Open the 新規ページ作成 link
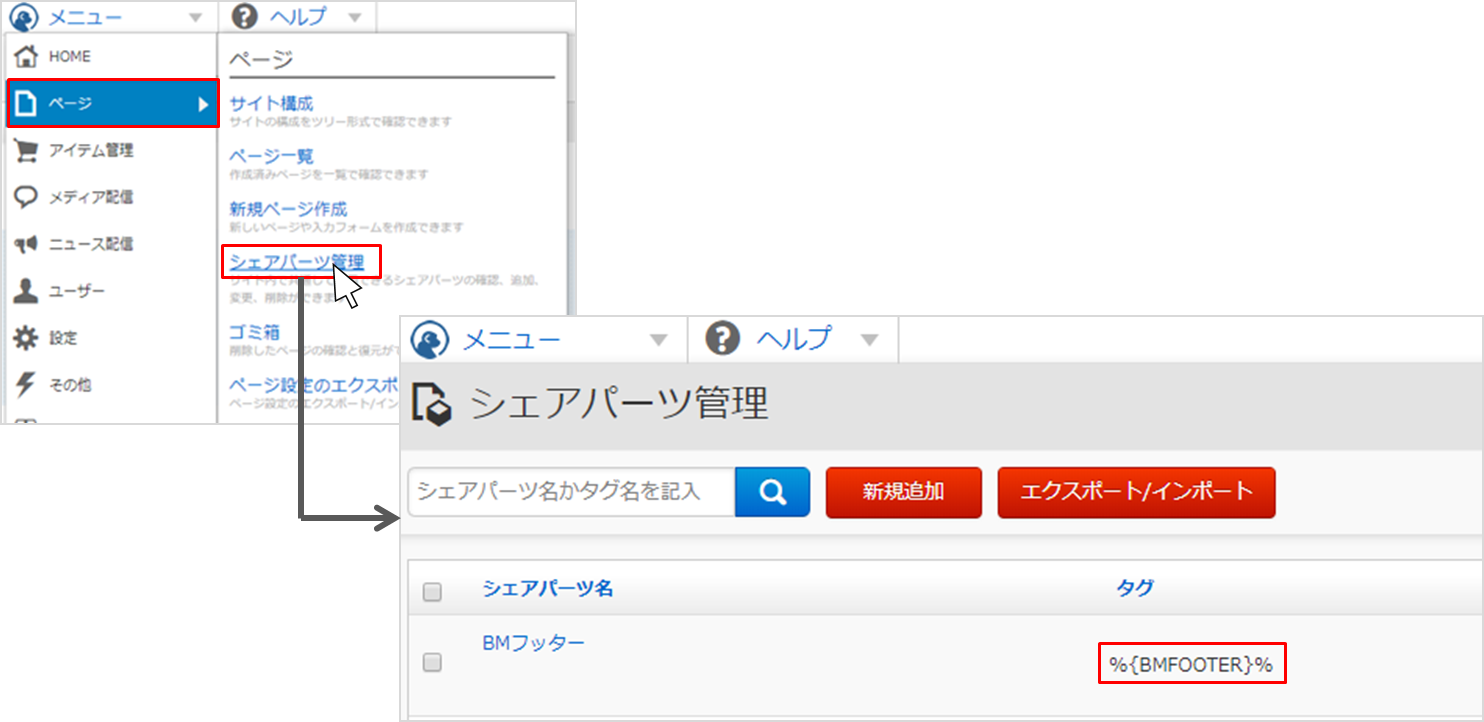This screenshot has height=722, width=1484. 288,209
